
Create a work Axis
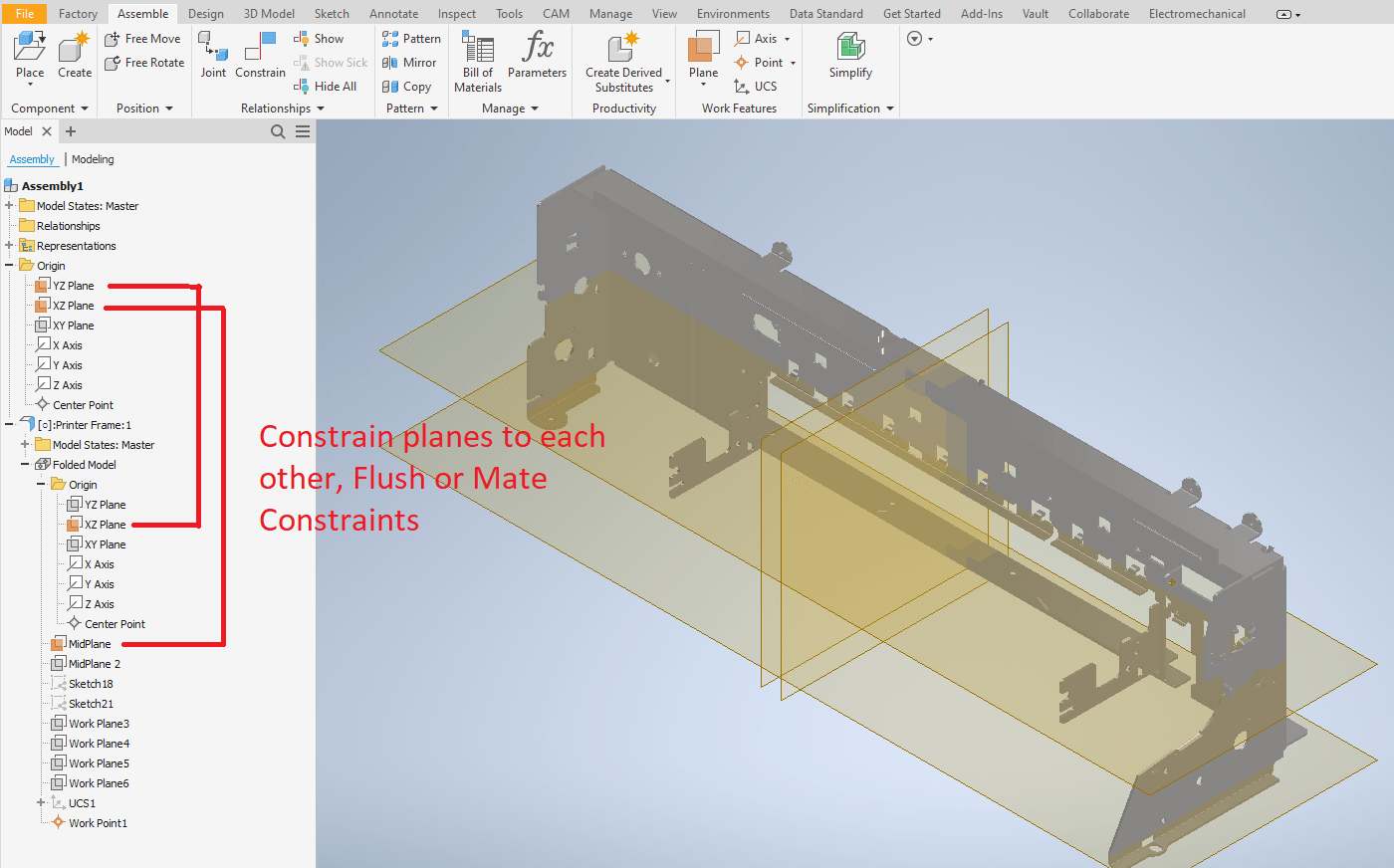click(x=756, y=39)
